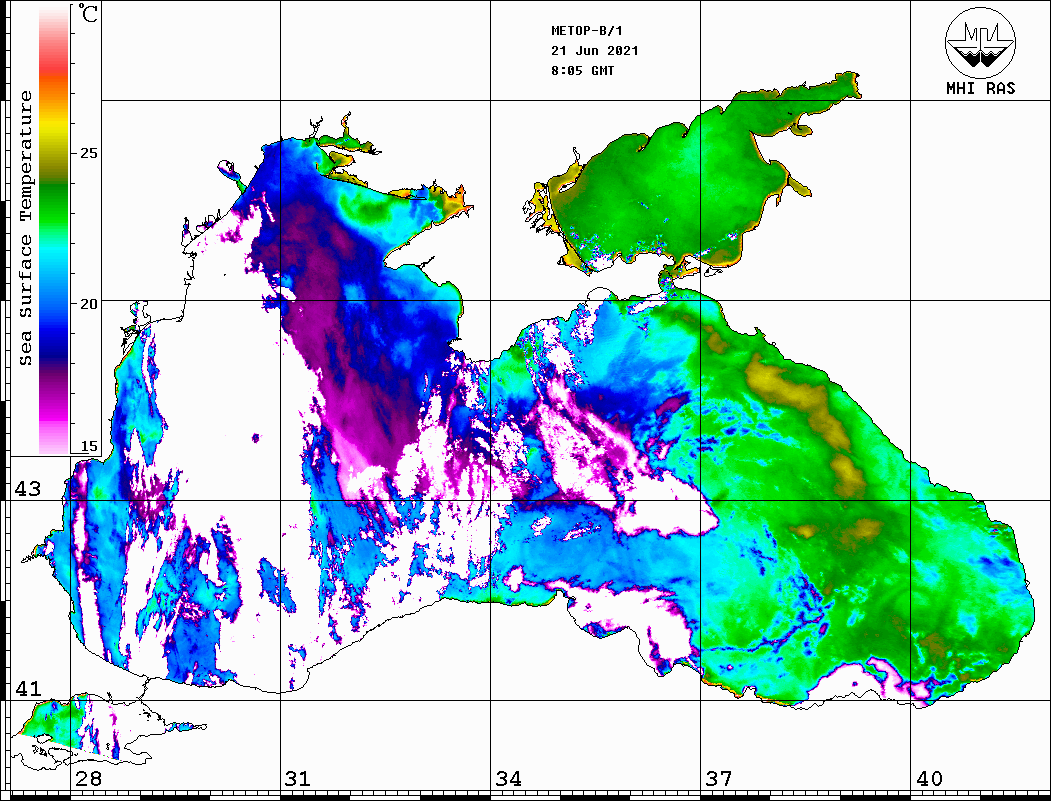This screenshot has width=1051, height=801.
Task: Click the longitude label '31'
Action: (x=298, y=779)
